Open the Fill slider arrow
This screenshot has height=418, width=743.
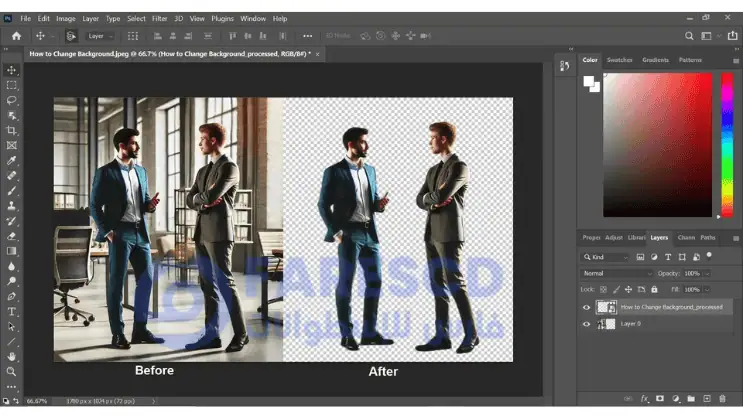[x=707, y=290]
